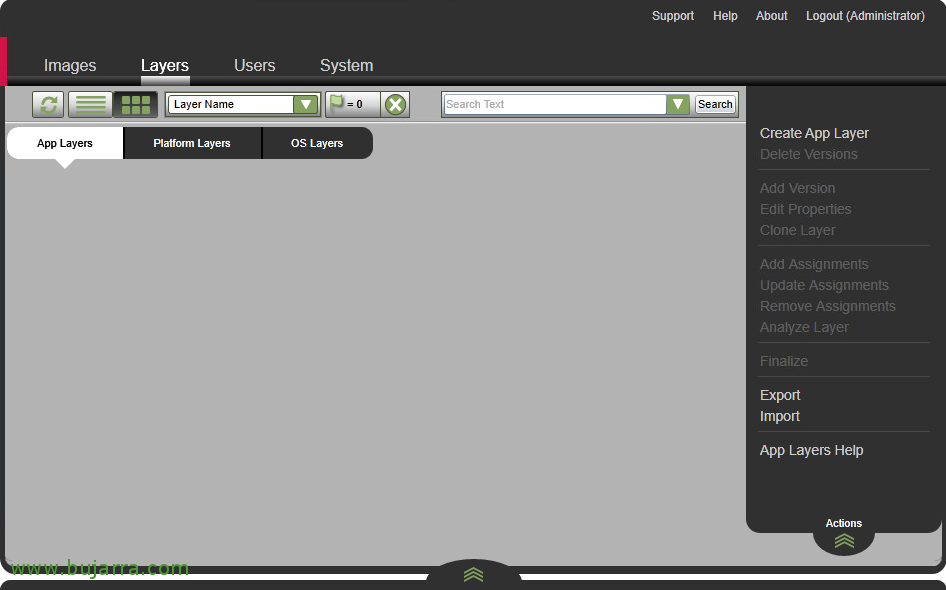The height and width of the screenshot is (590, 946).
Task: Click Add Assignments action
Action: pos(814,264)
